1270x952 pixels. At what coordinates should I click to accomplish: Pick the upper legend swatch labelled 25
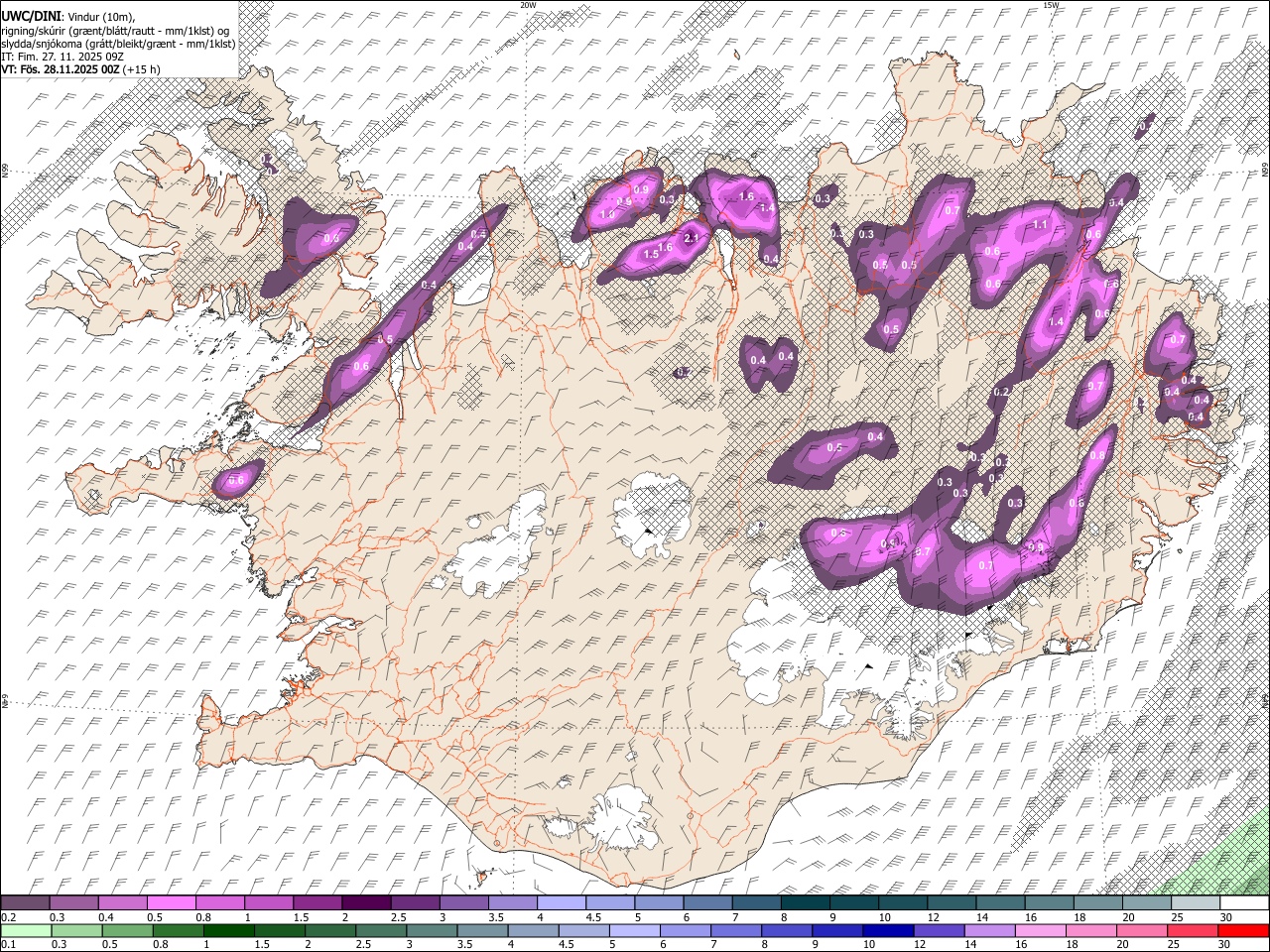click(x=1197, y=903)
